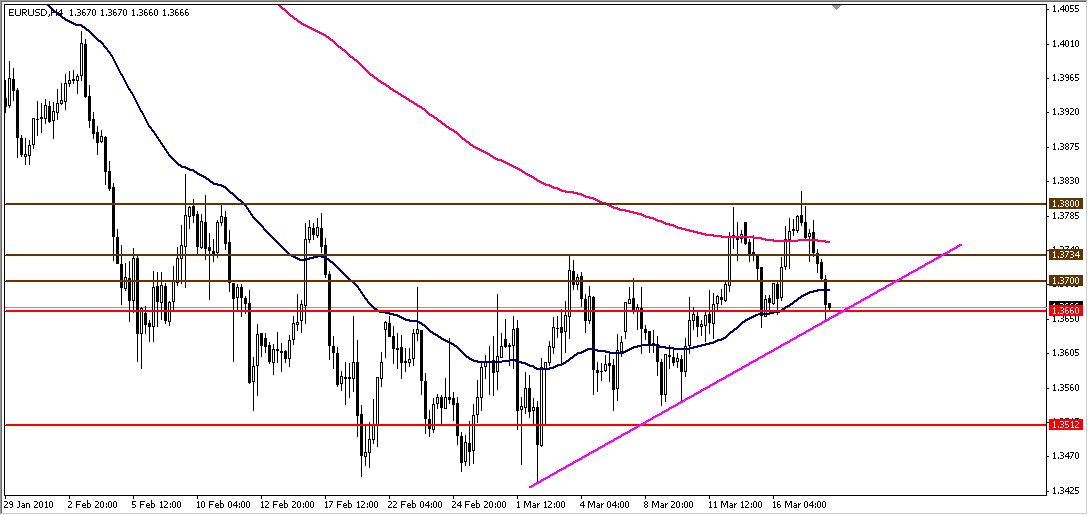
Task: Click the 1.3425 value on price scale
Action: pyautogui.click(x=1064, y=491)
